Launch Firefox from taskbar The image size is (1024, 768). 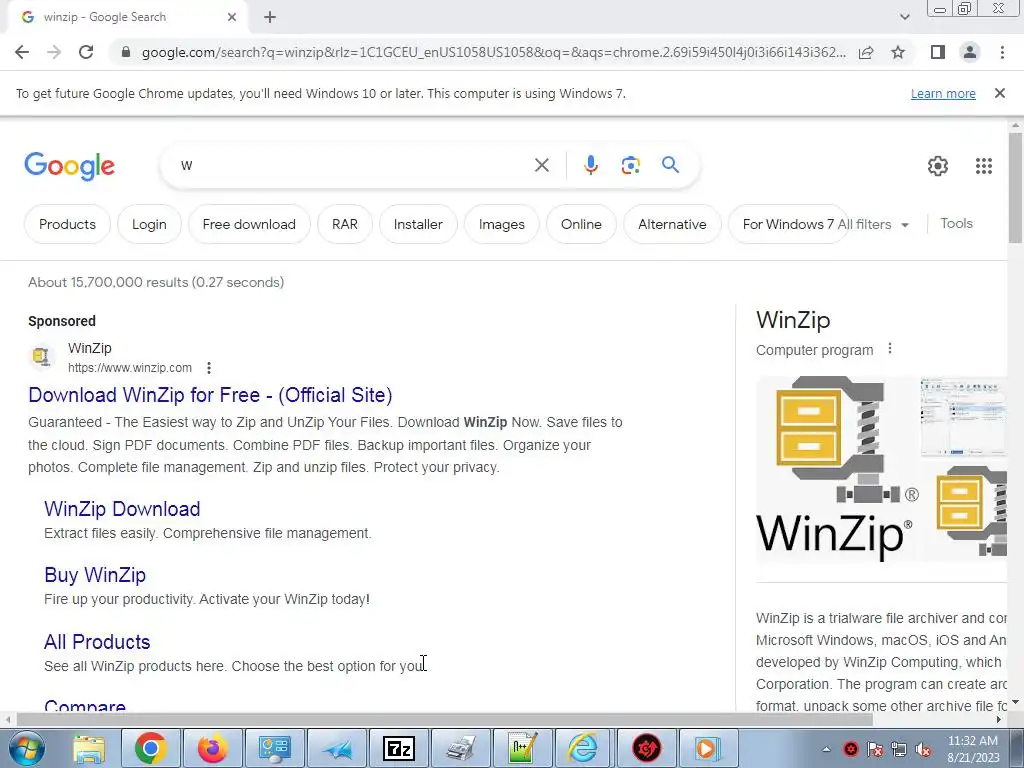point(212,748)
